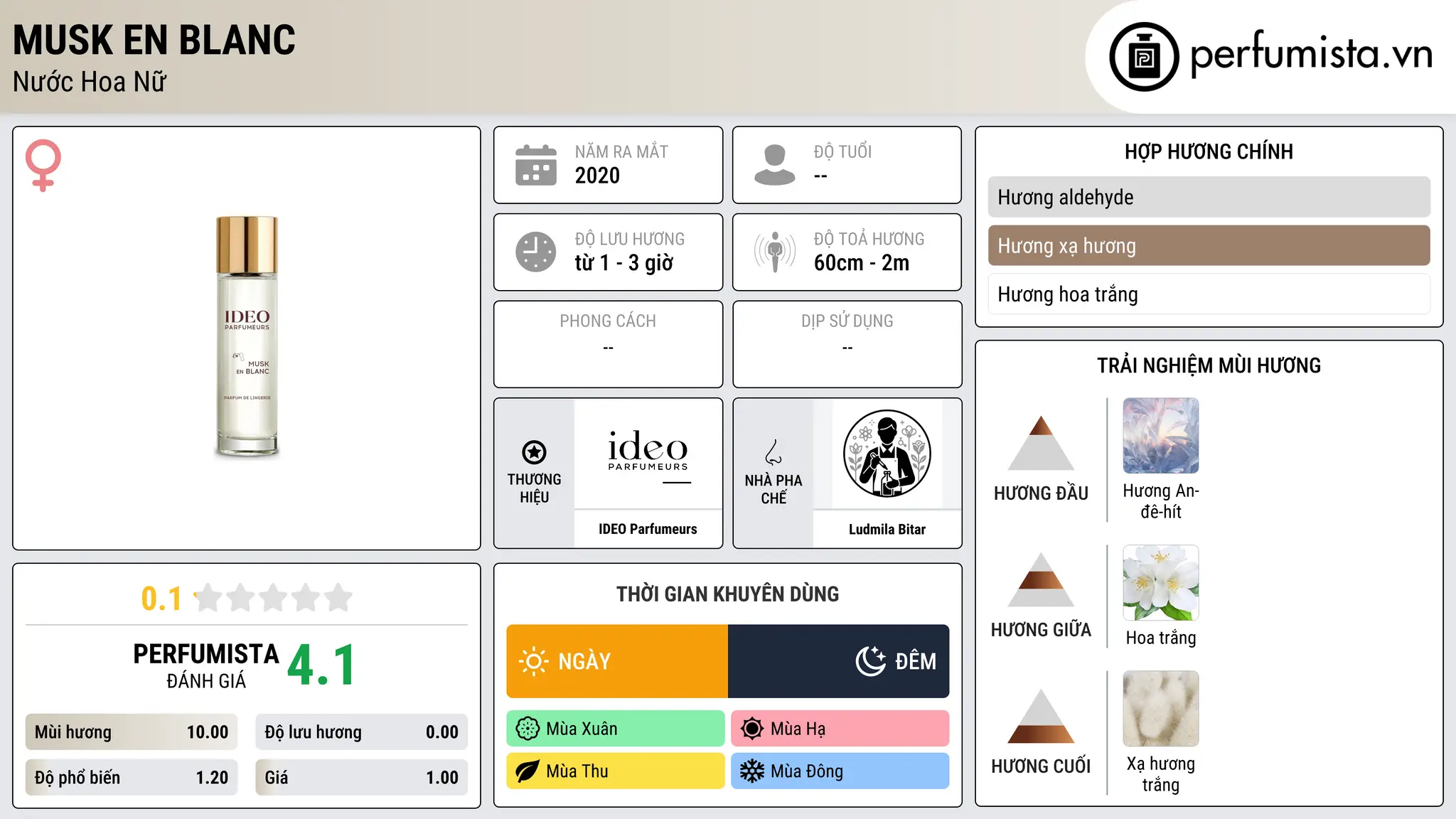Click the Độ phổ biến score row
This screenshot has height=819, width=1456.
[x=132, y=778]
